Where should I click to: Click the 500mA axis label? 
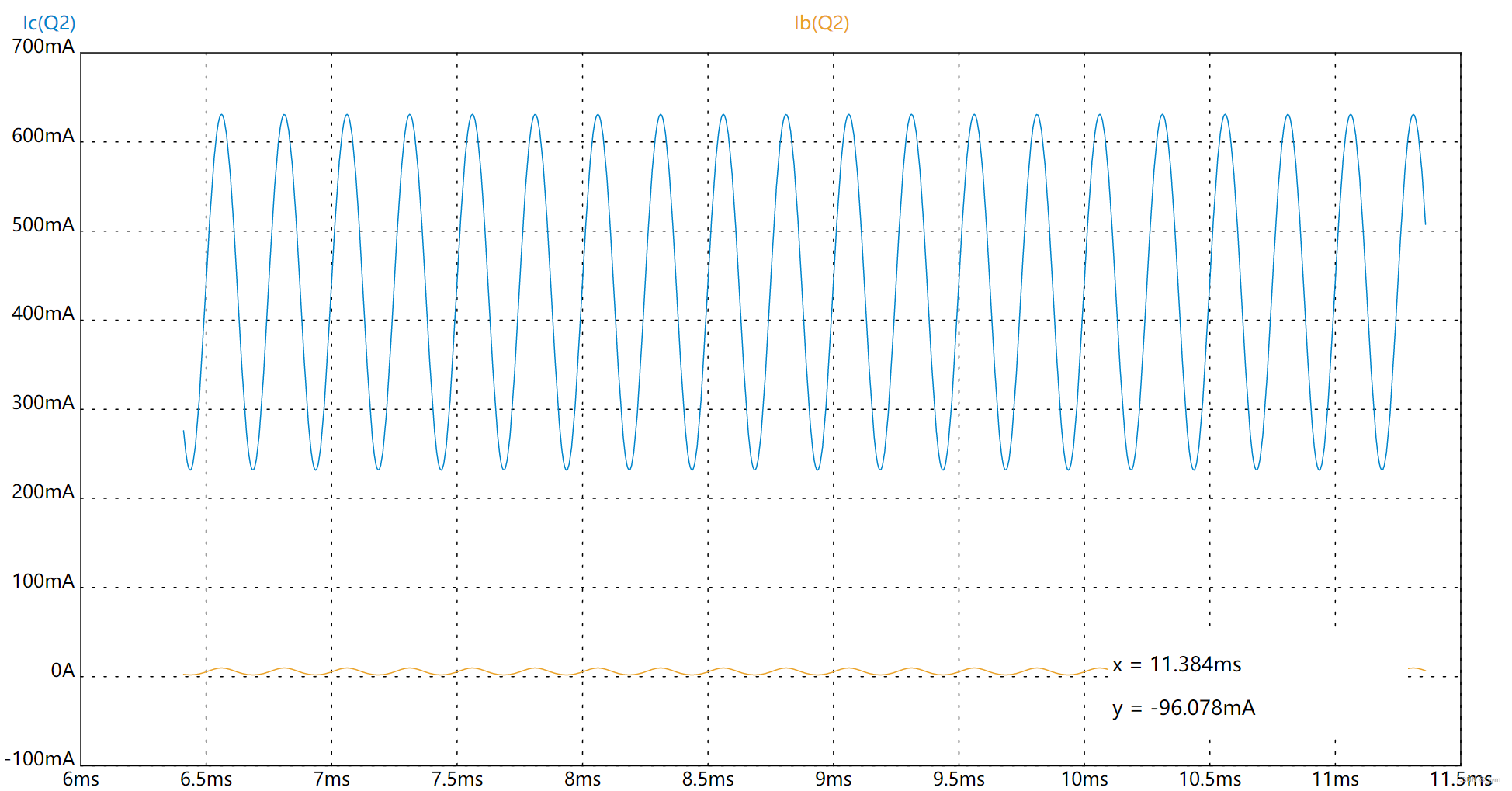(43, 225)
